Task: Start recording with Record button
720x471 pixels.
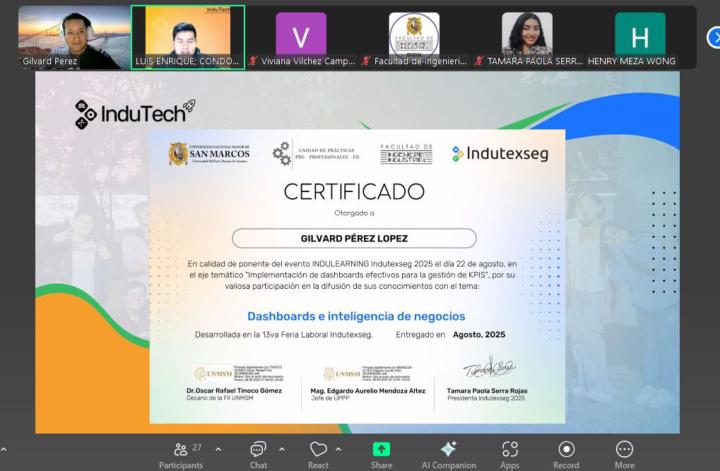Action: coord(566,455)
